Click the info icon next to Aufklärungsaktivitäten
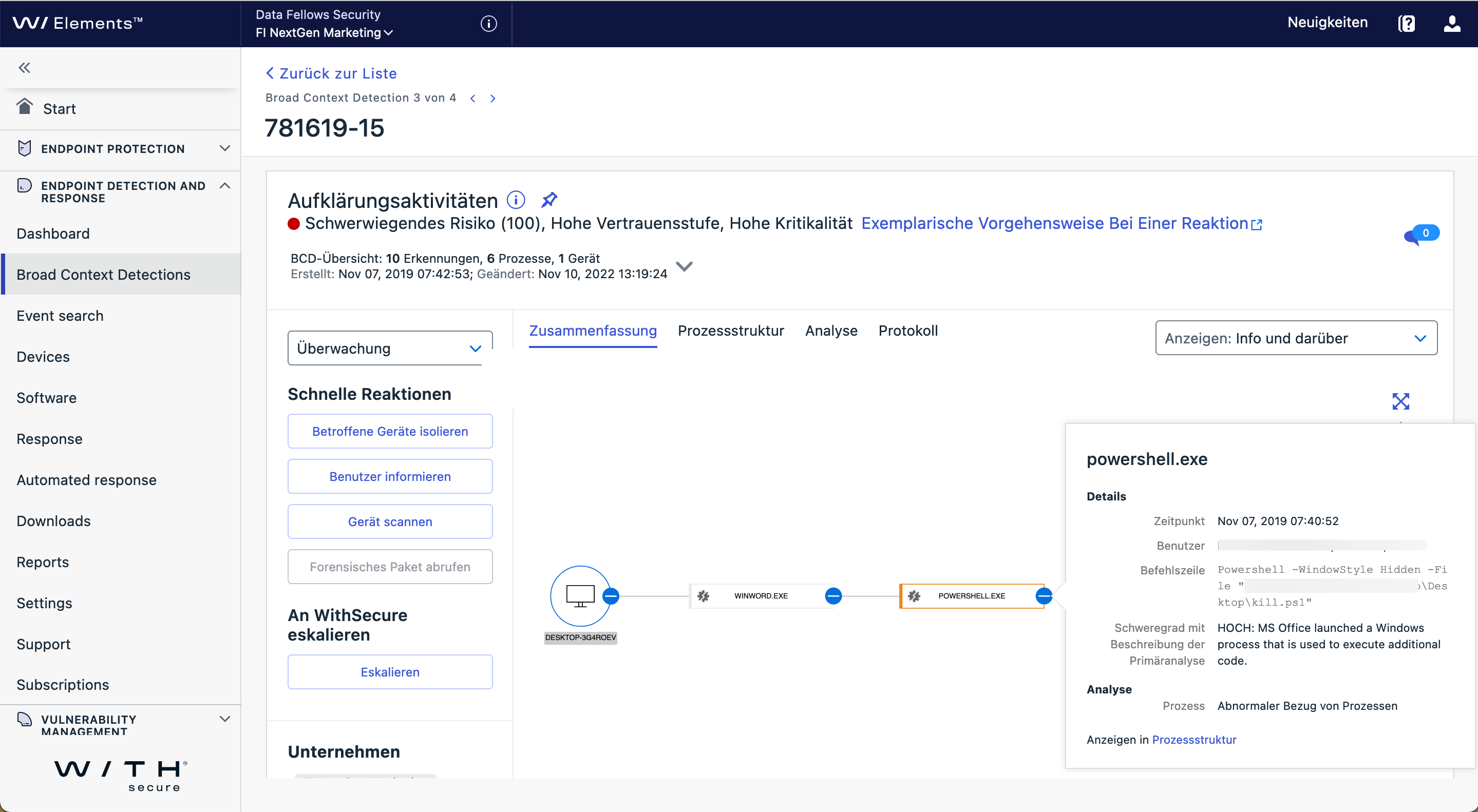The image size is (1478, 812). coord(517,200)
